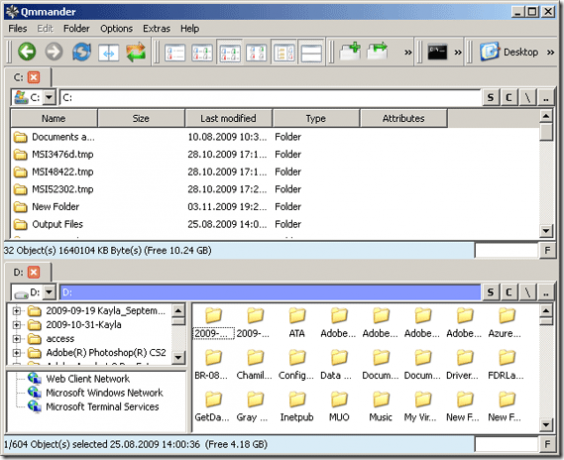
Task: Click scroll down arrow of D: icon view
Action: pyautogui.click(x=546, y=425)
